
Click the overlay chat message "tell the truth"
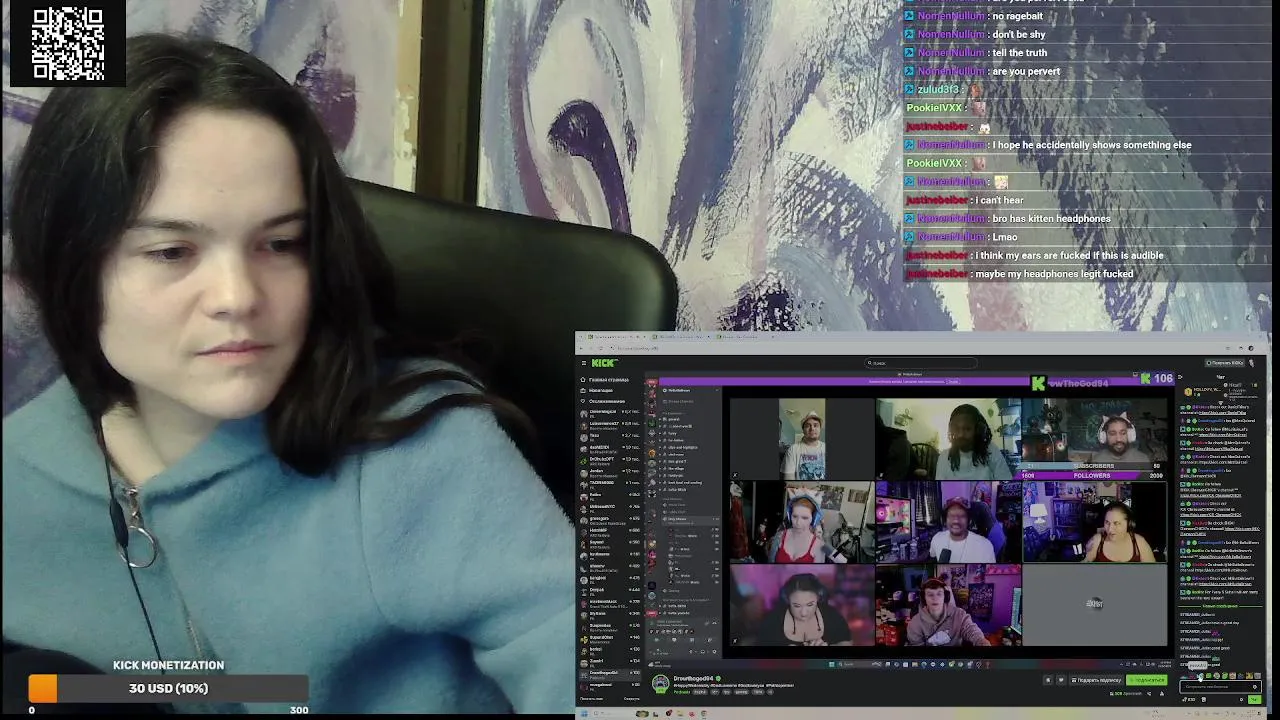point(1019,53)
